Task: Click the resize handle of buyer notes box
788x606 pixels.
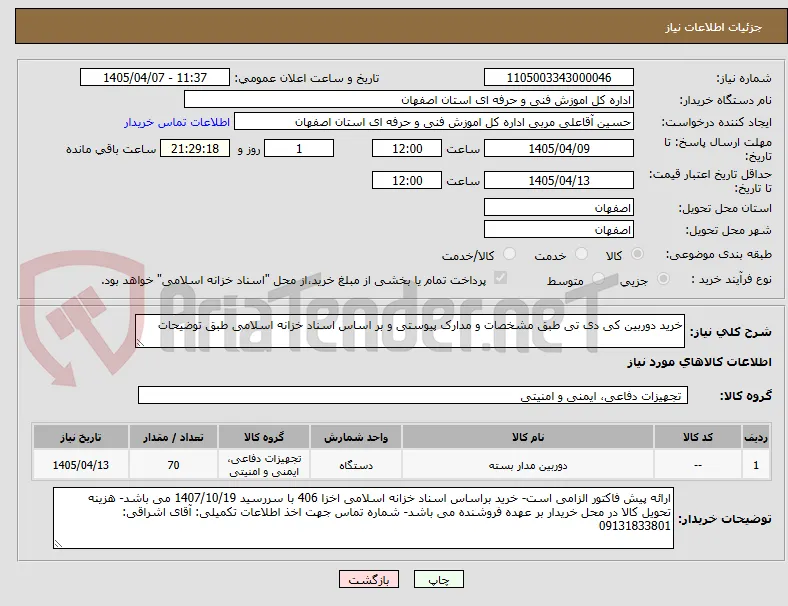Action: 58,543
